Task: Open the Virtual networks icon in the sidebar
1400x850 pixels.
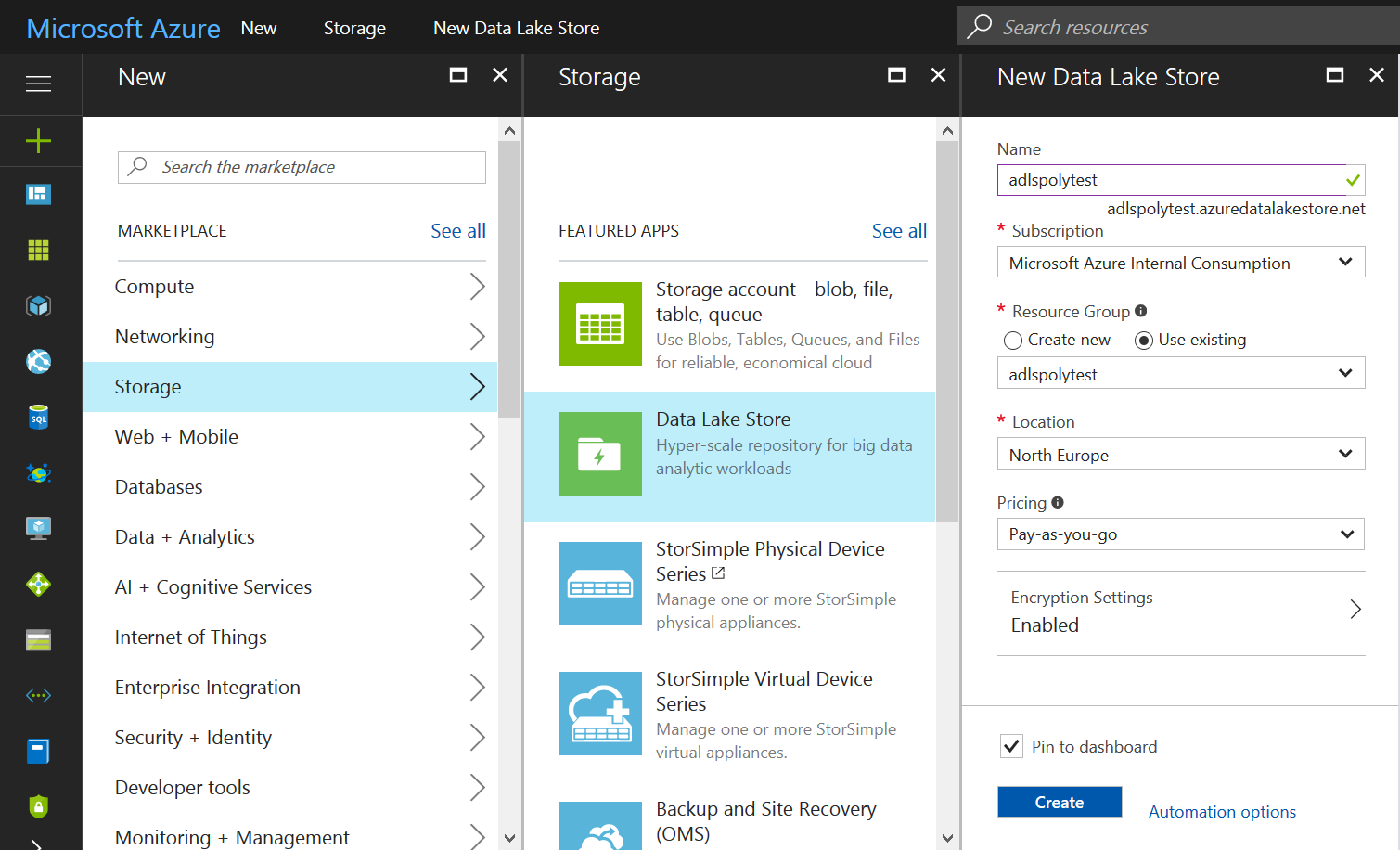Action: [38, 695]
